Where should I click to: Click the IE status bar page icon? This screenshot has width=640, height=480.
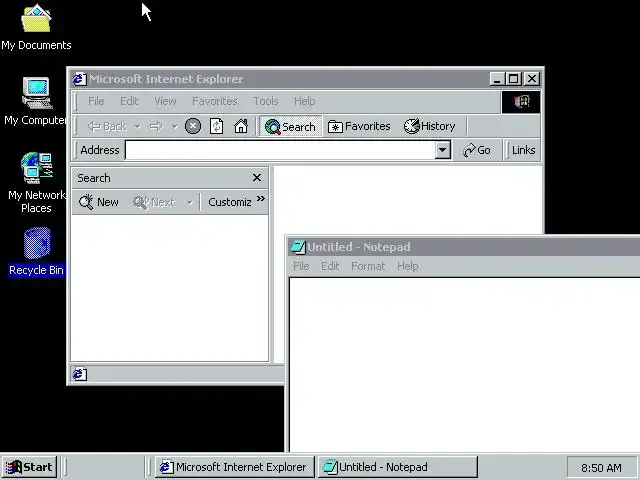point(80,374)
